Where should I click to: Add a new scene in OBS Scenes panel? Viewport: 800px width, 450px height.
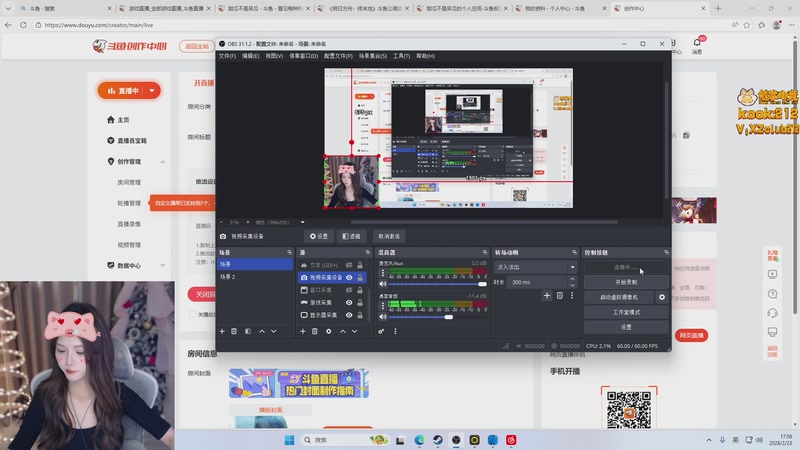click(222, 331)
